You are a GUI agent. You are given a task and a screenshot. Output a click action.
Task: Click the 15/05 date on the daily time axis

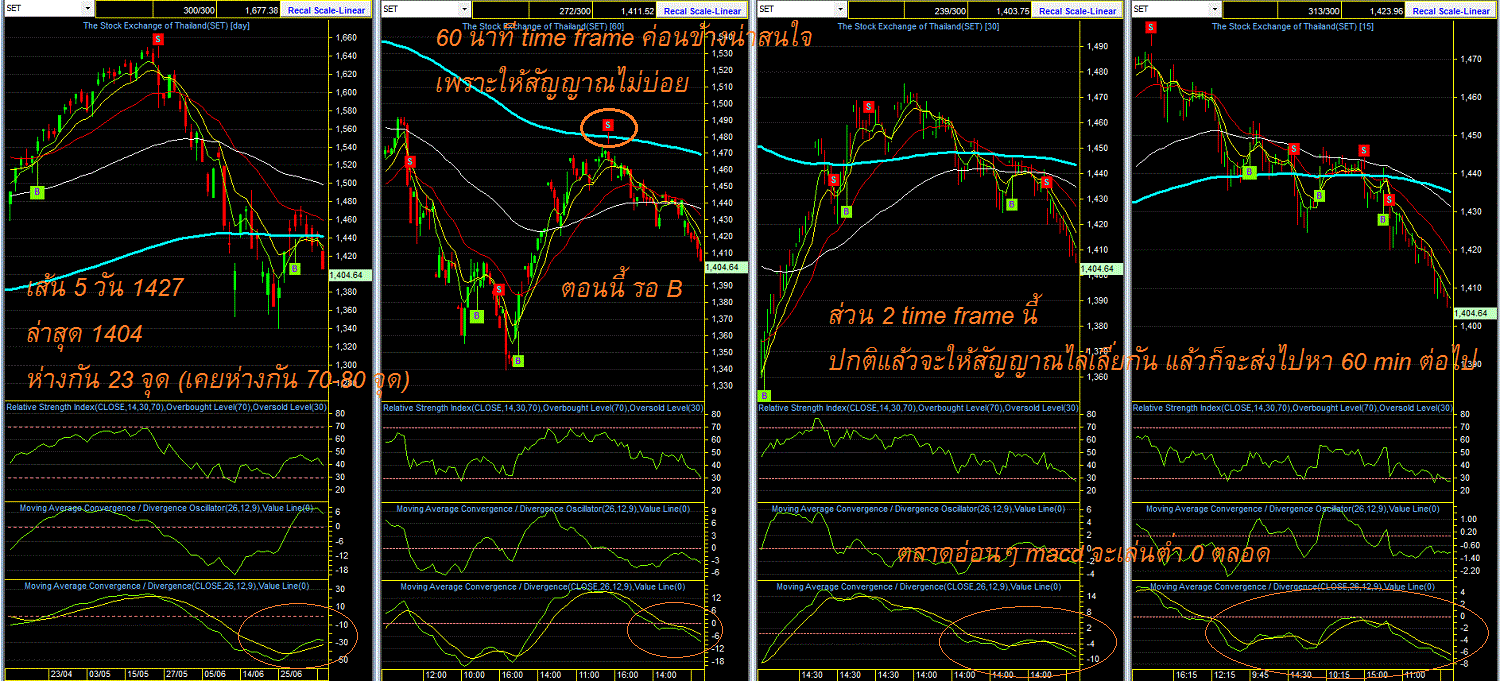tap(139, 674)
